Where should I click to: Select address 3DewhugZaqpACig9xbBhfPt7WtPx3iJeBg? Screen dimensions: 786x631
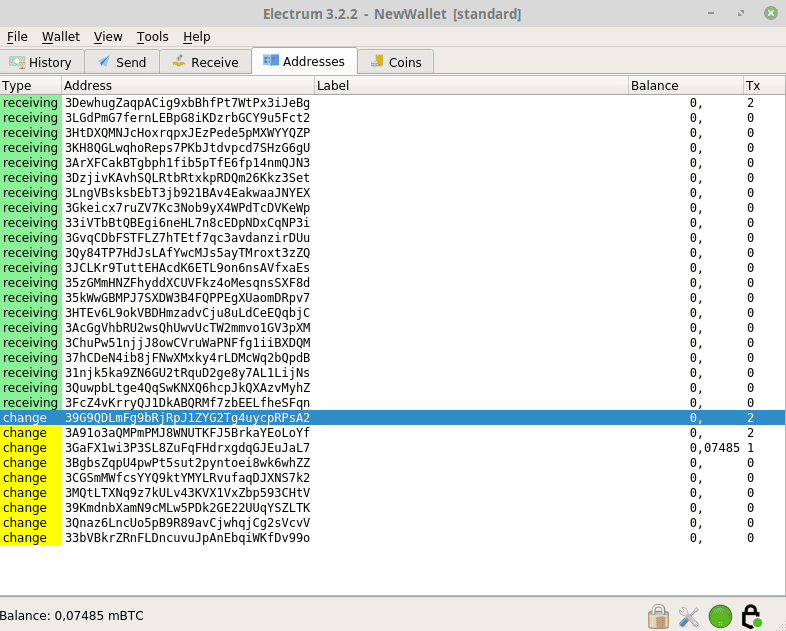187,103
